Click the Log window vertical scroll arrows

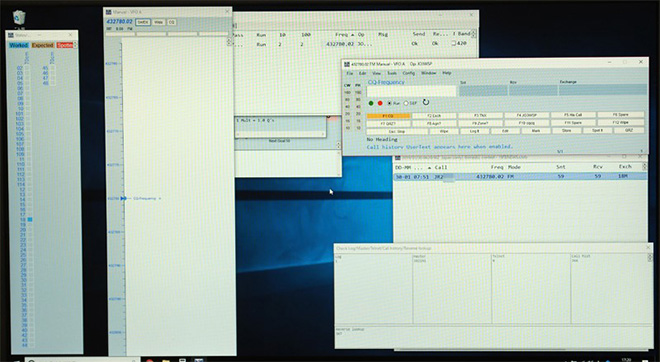643,167
